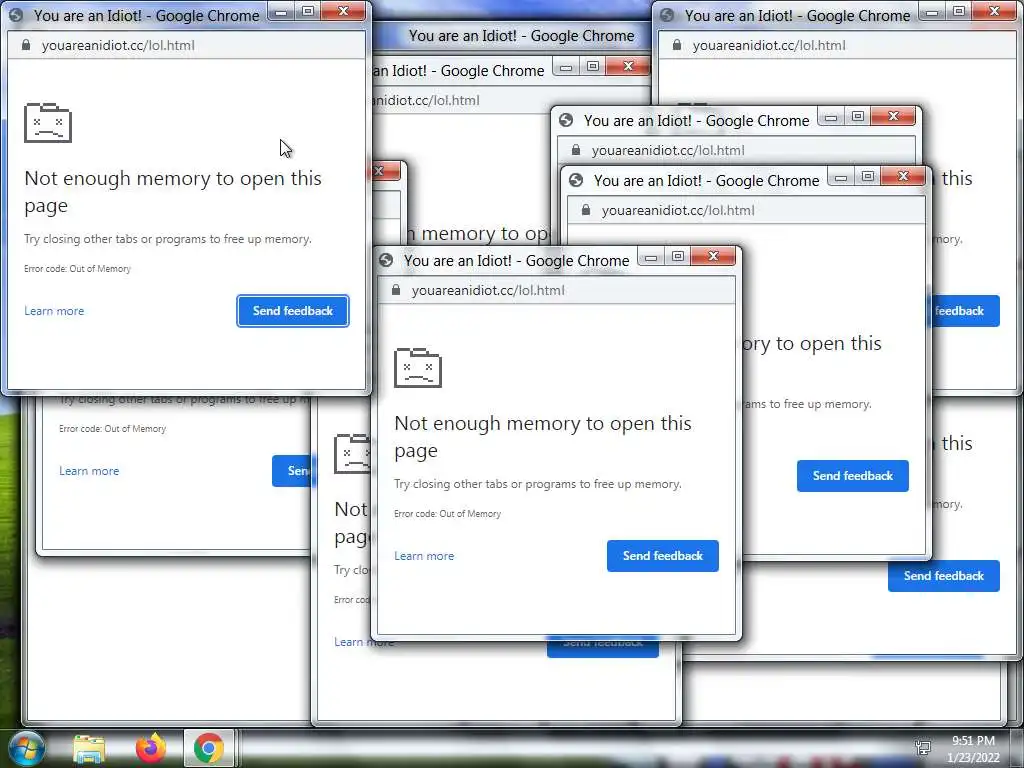Click Send feedback button in the bottom-right window
This screenshot has height=768, width=1024.
coord(944,576)
